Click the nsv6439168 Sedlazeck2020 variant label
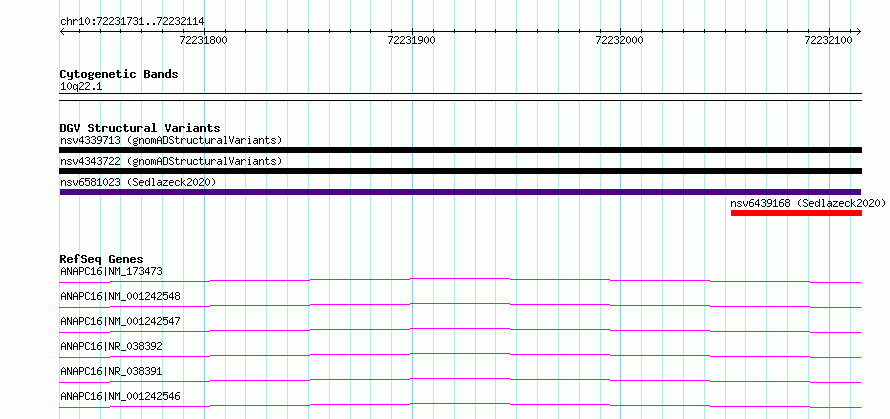The width and height of the screenshot is (890, 419). [808, 203]
